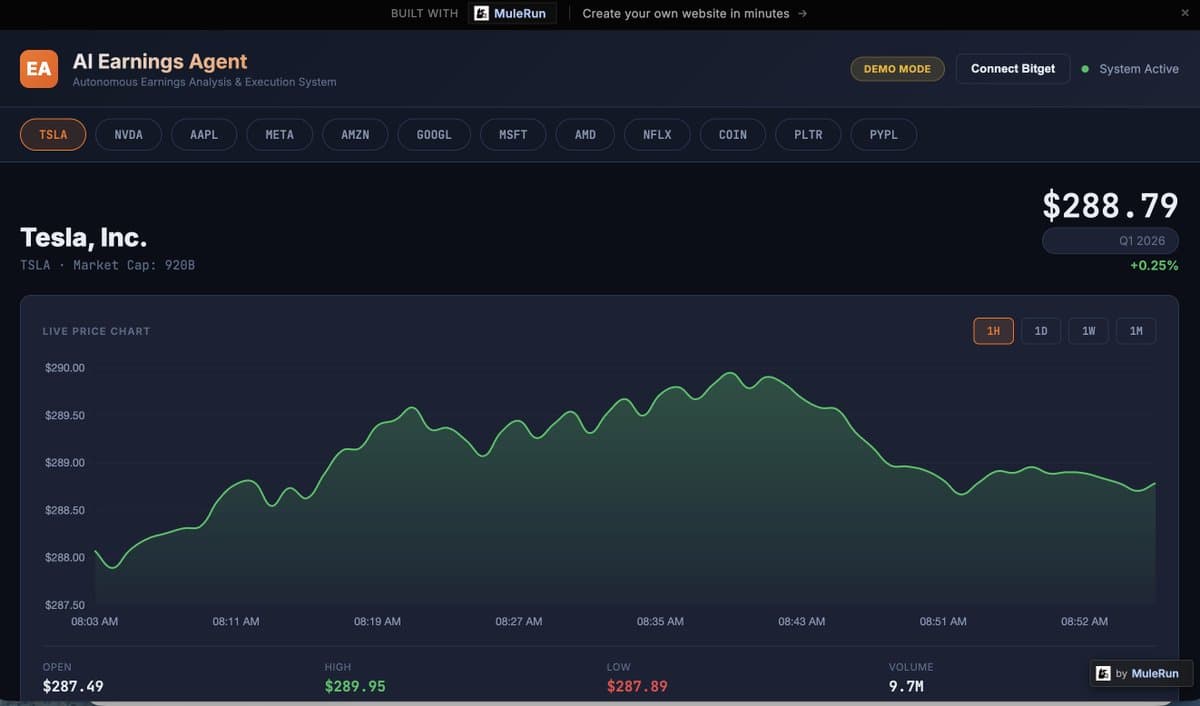Select the COIN ticker tab
This screenshot has width=1200, height=706.
(x=733, y=135)
